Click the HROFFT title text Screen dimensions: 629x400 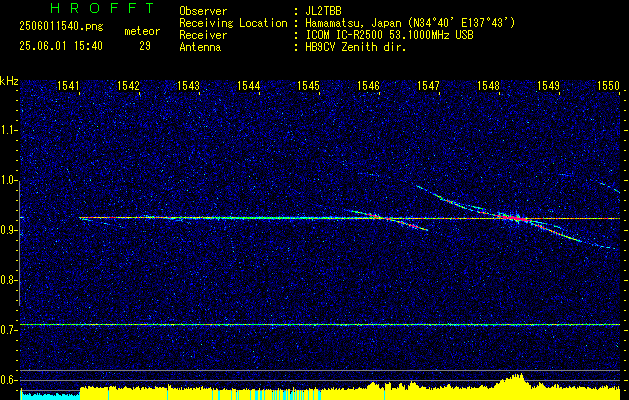(103, 8)
